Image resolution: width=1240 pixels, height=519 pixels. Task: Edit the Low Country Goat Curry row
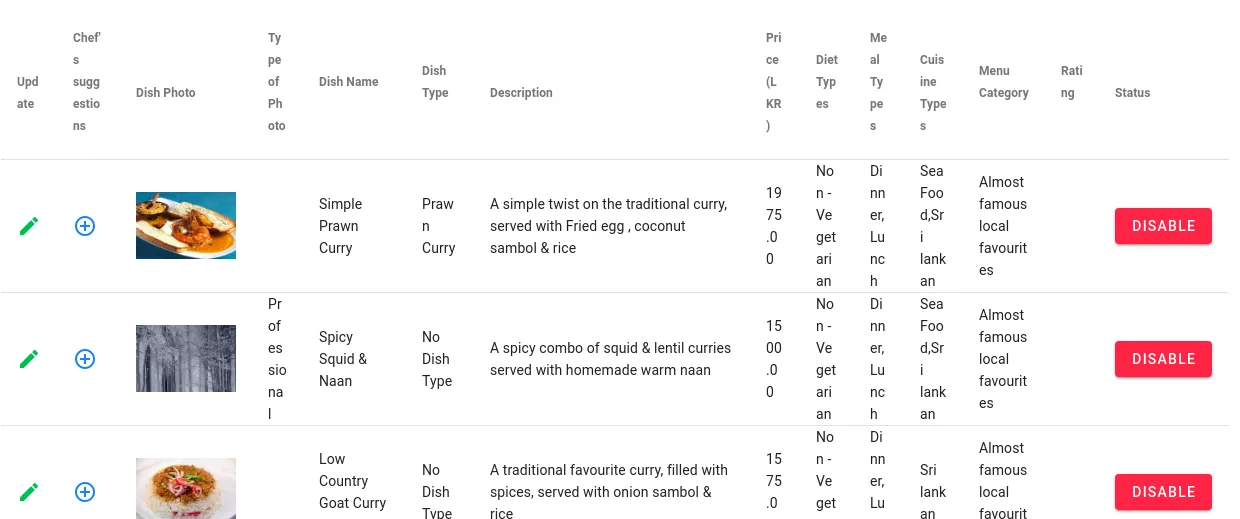(x=29, y=492)
